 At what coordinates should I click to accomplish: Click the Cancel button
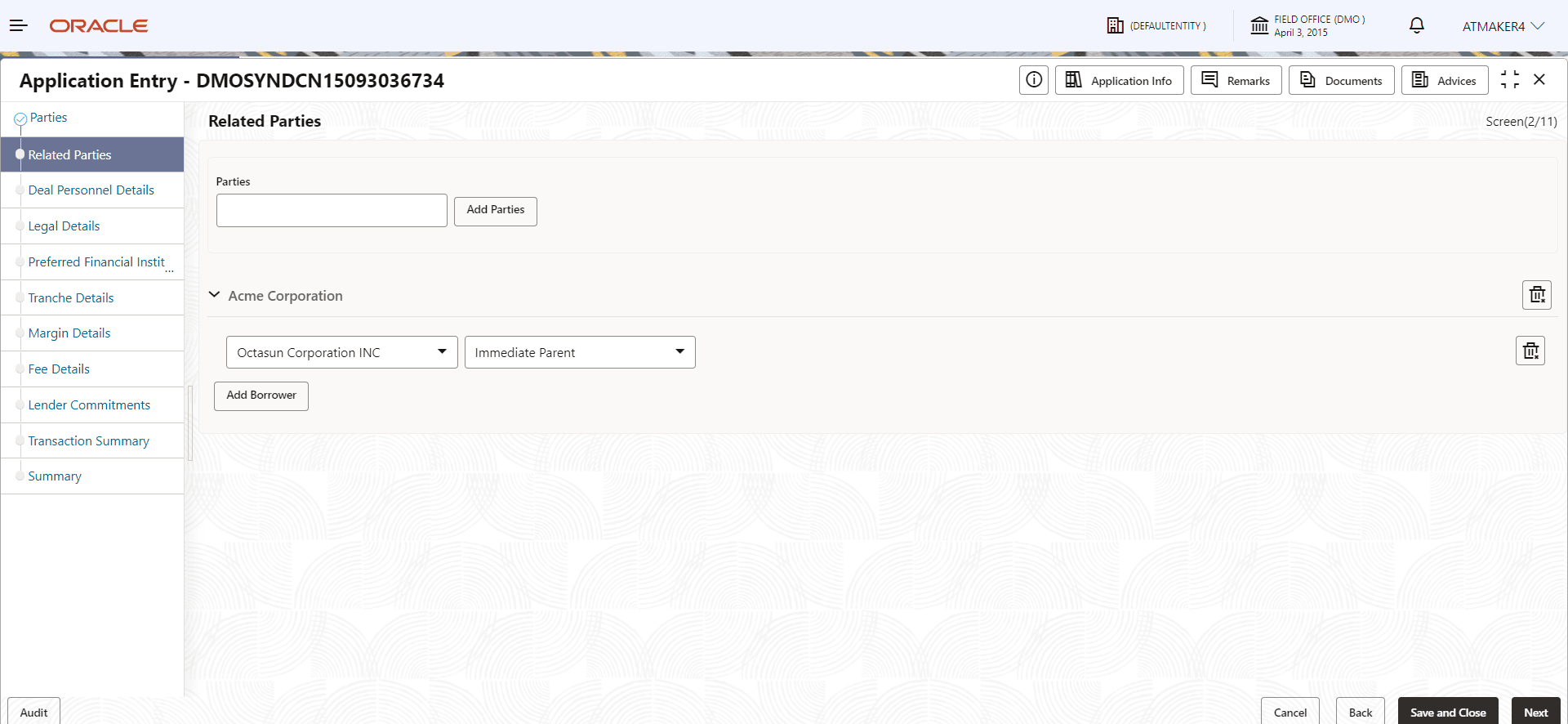coord(1290,712)
